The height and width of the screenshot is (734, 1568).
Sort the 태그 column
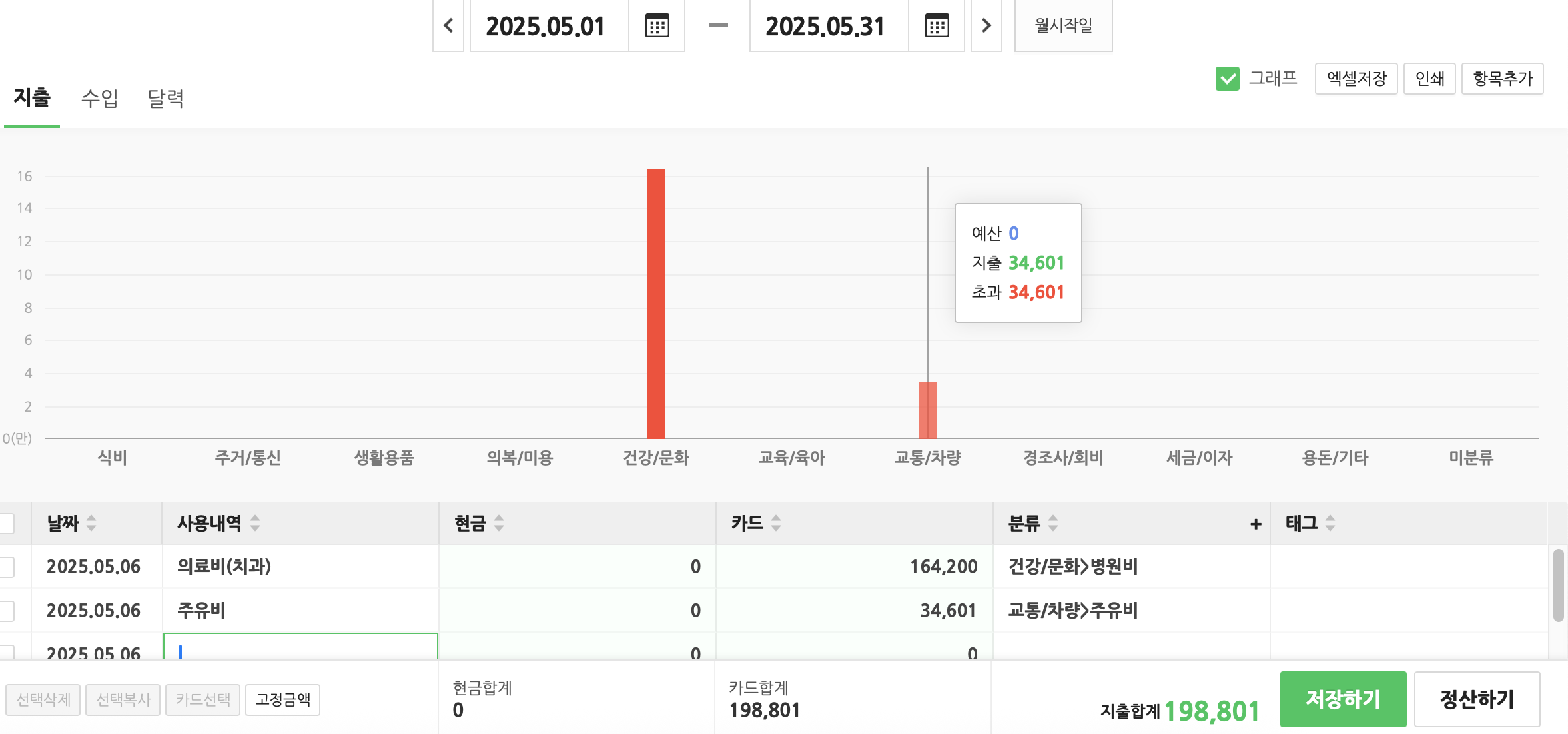1330,524
